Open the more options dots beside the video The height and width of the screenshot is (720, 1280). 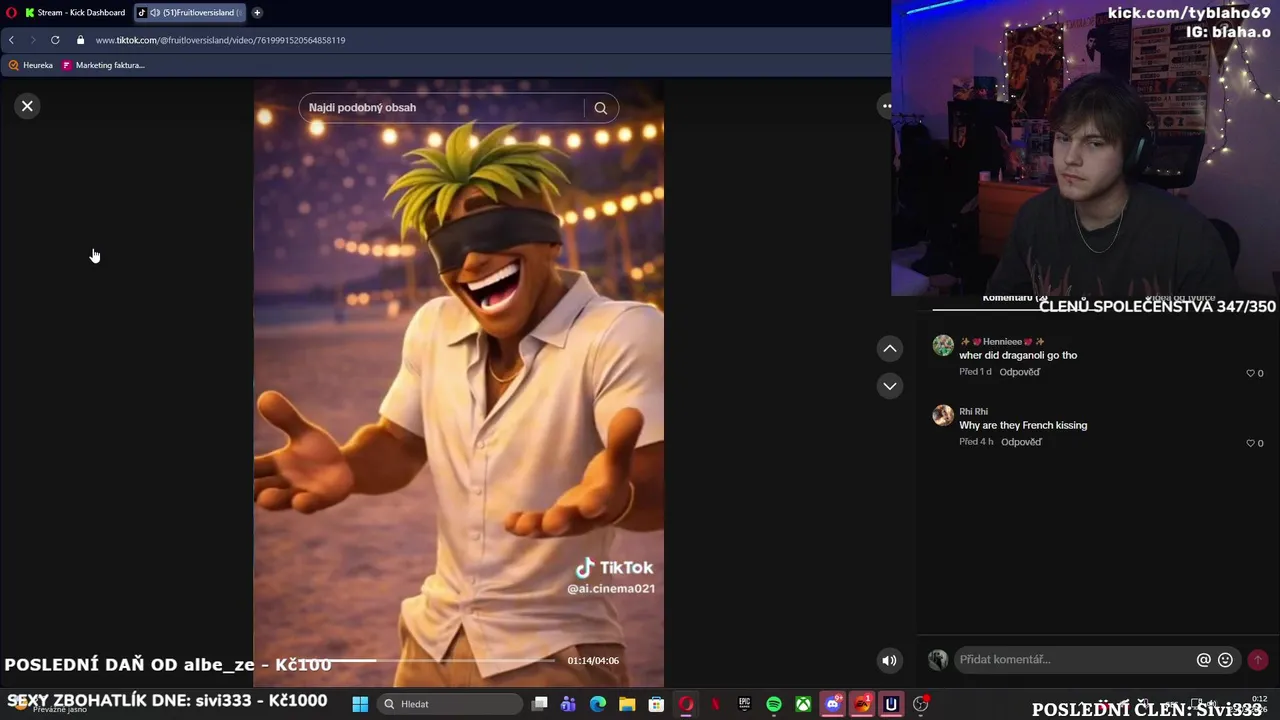pos(886,106)
